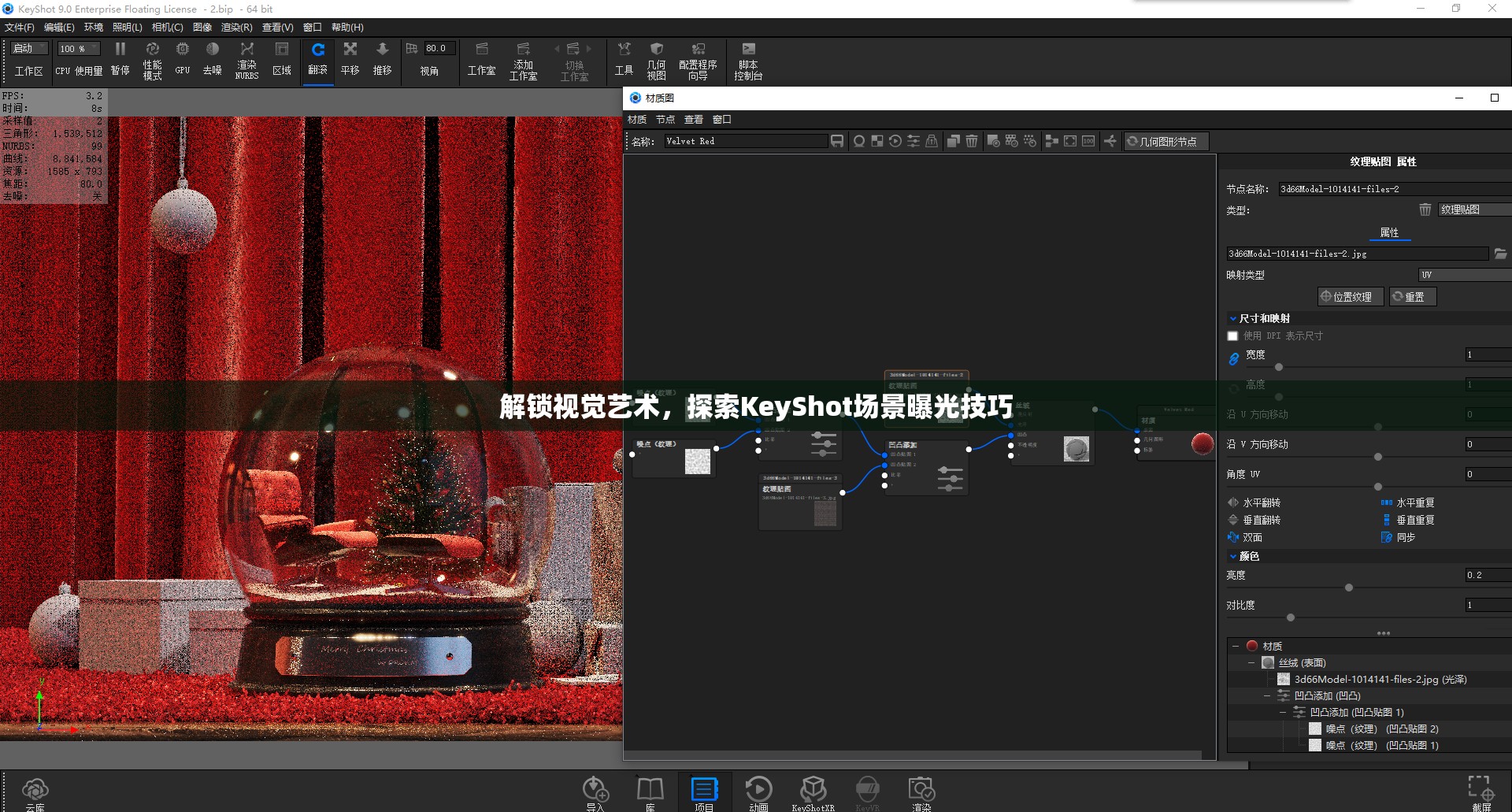1512x812 pixels.
Task: Click the 对比度 contrast slider handle
Action: coord(1291,618)
